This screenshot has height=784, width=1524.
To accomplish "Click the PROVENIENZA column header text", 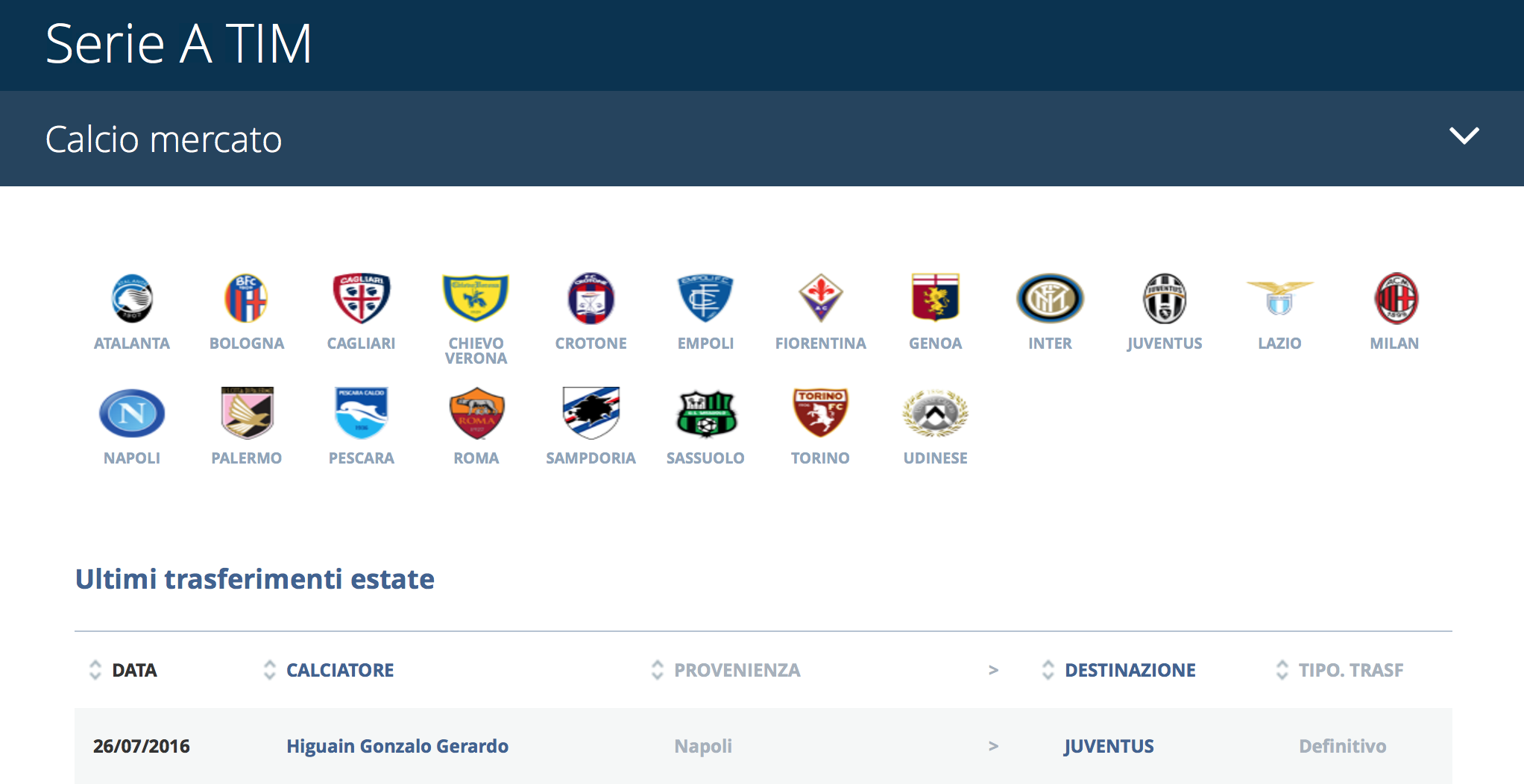I will [x=737, y=670].
